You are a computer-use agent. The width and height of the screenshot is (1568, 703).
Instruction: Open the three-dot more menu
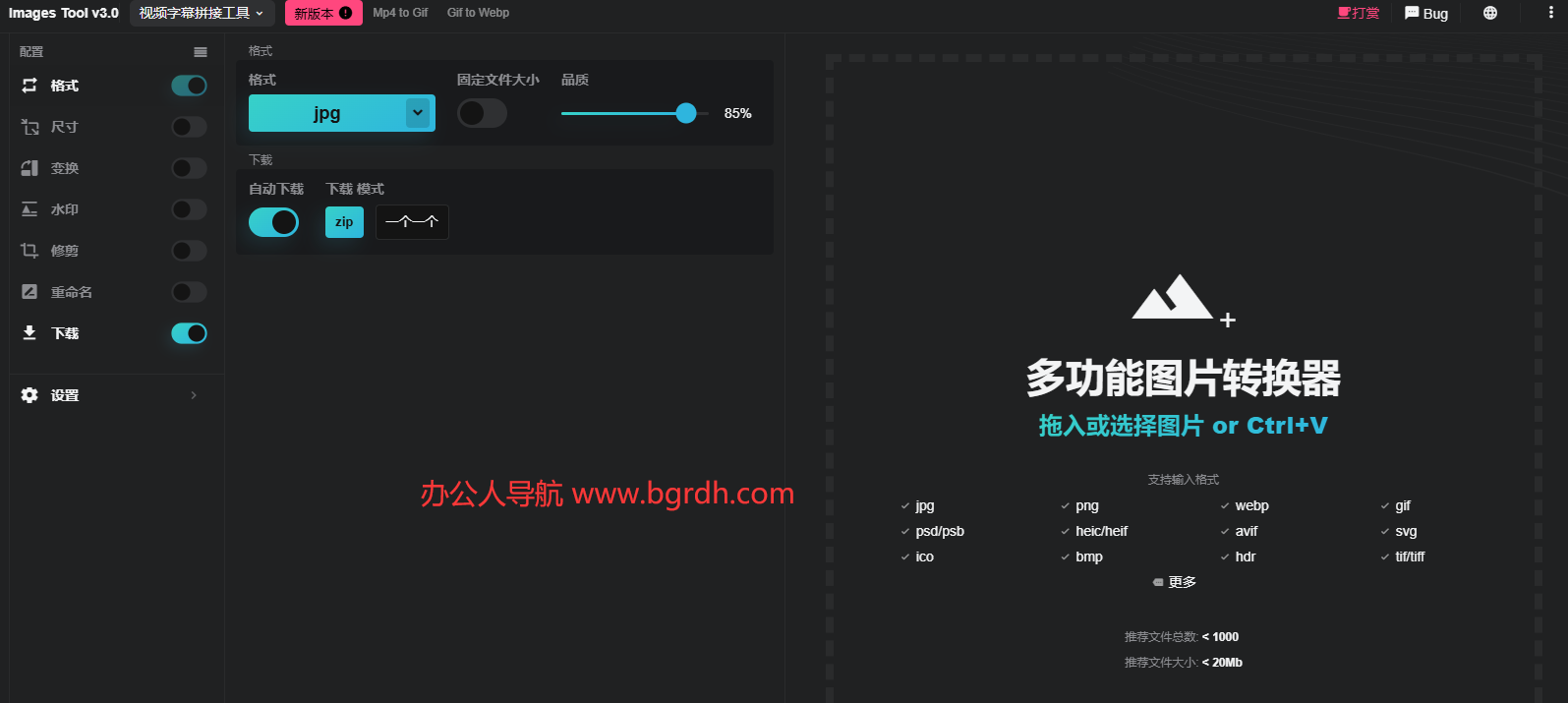click(1551, 13)
